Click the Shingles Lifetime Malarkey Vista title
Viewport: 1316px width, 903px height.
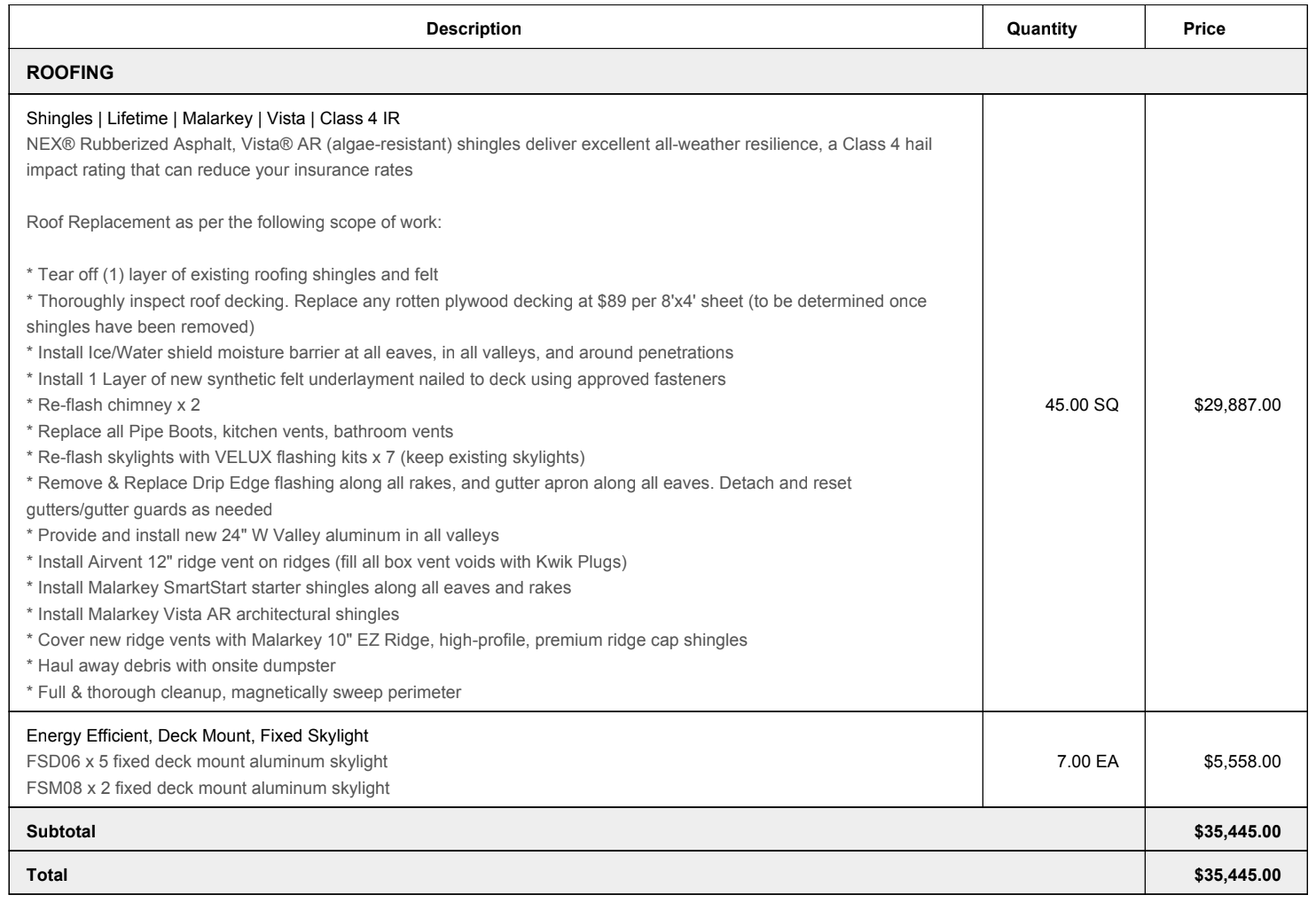(214, 118)
